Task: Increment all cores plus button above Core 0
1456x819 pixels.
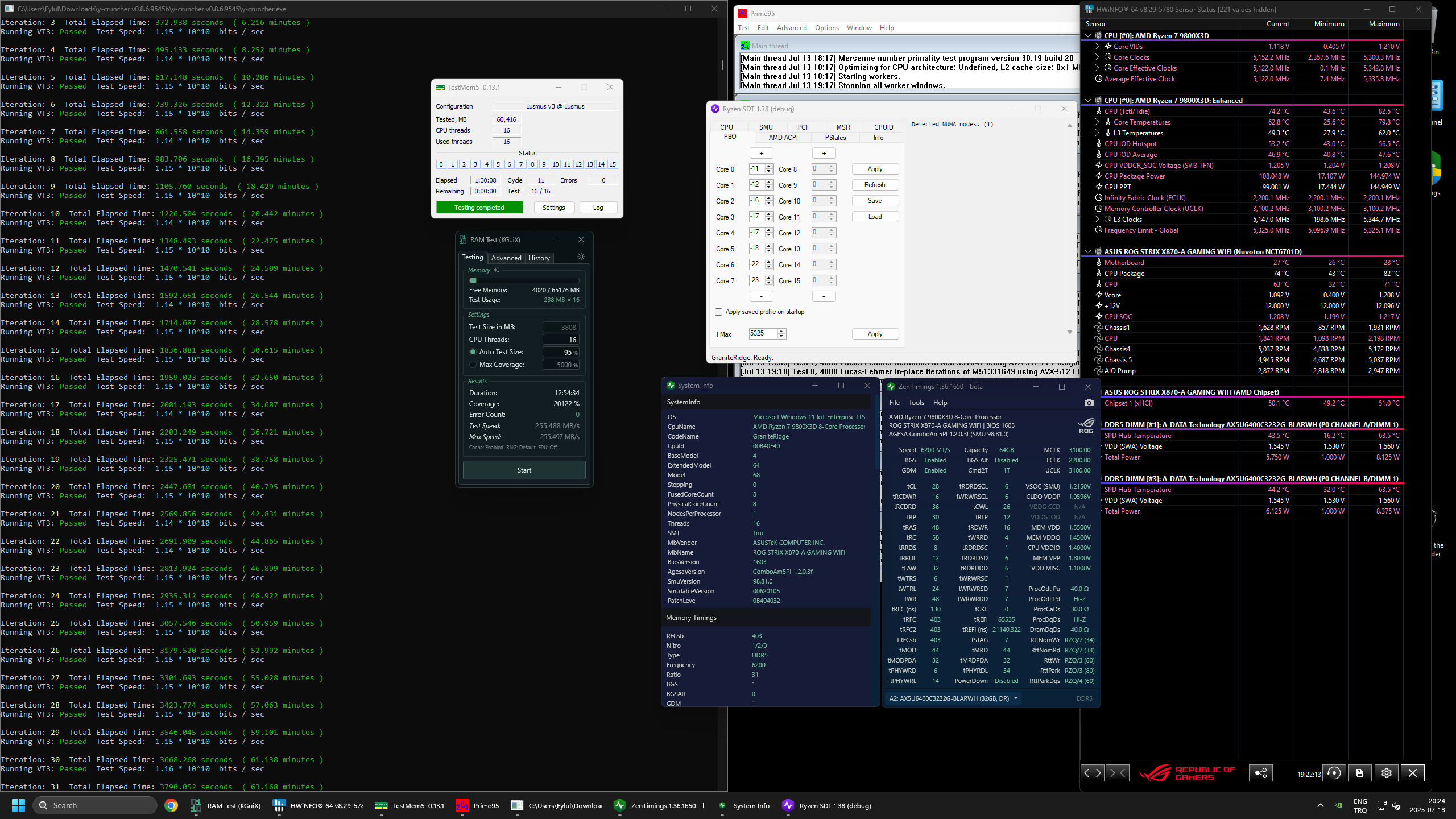Action: tap(761, 153)
